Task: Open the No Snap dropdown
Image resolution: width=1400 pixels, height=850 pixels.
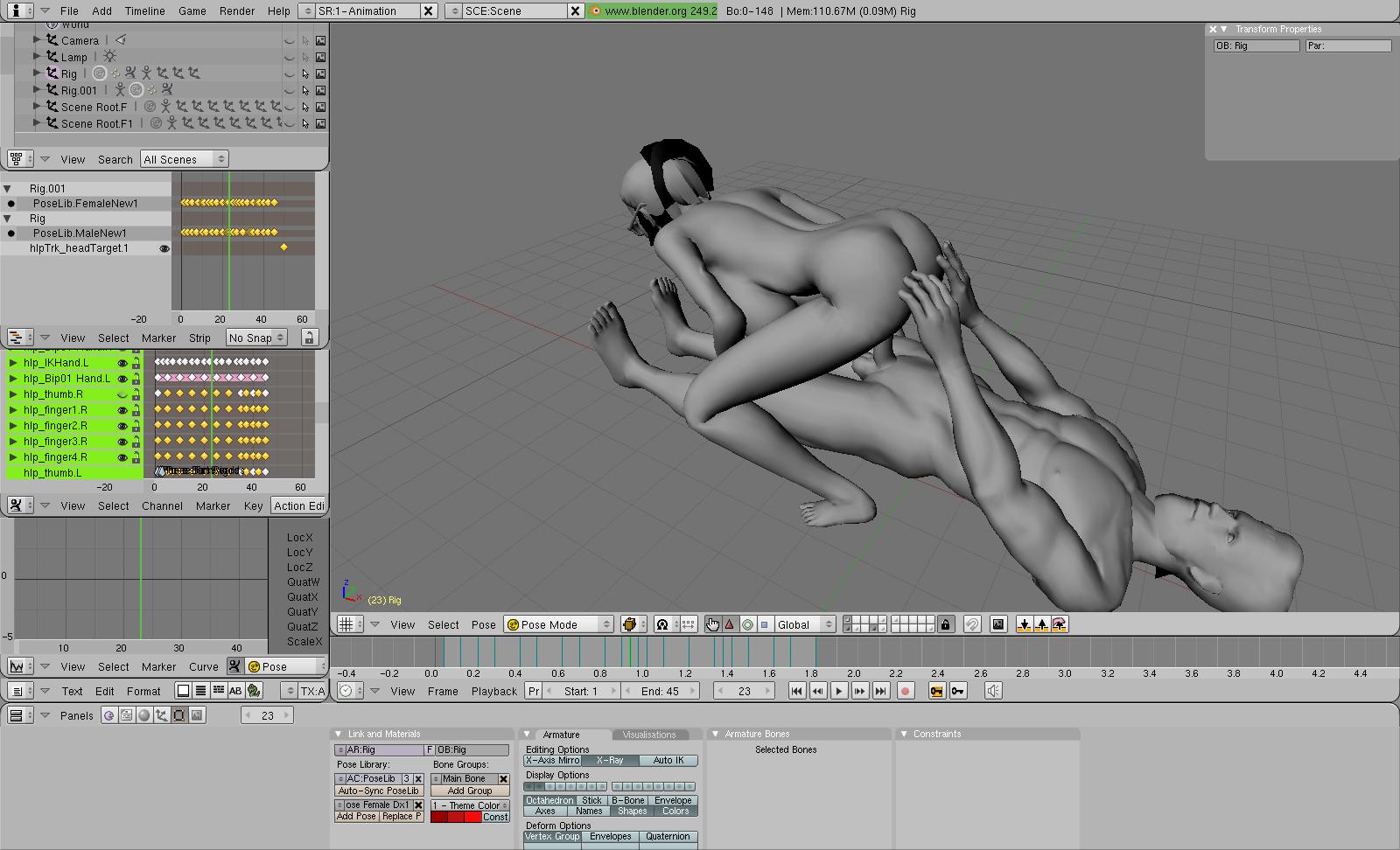Action: pos(256,338)
